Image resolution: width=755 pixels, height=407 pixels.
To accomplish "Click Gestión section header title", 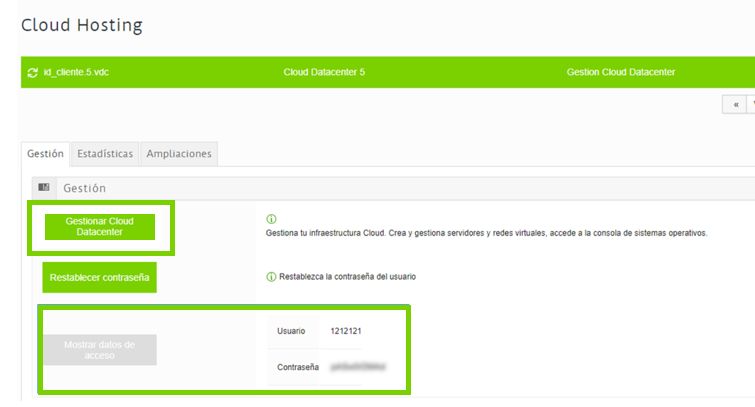I will (x=85, y=188).
